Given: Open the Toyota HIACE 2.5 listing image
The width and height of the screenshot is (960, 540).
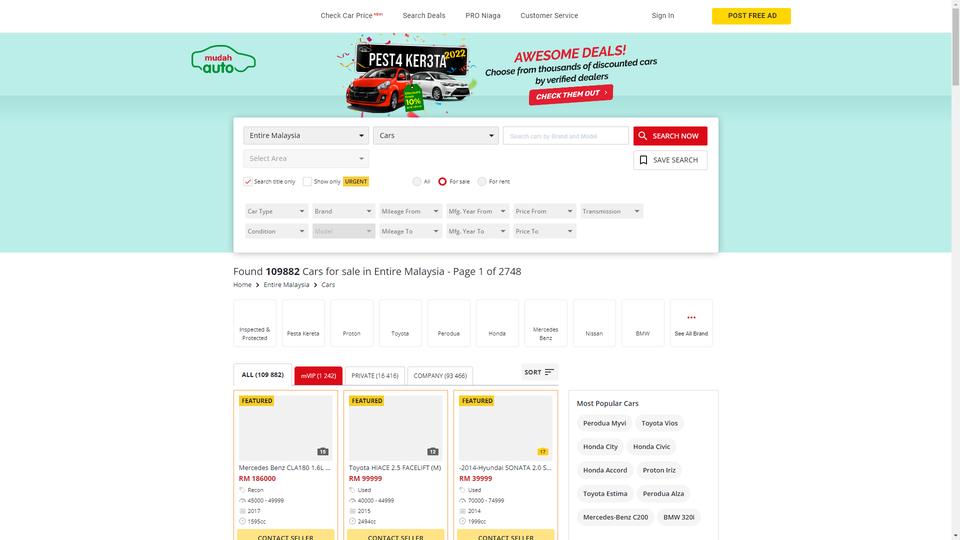Looking at the screenshot, I should point(396,427).
